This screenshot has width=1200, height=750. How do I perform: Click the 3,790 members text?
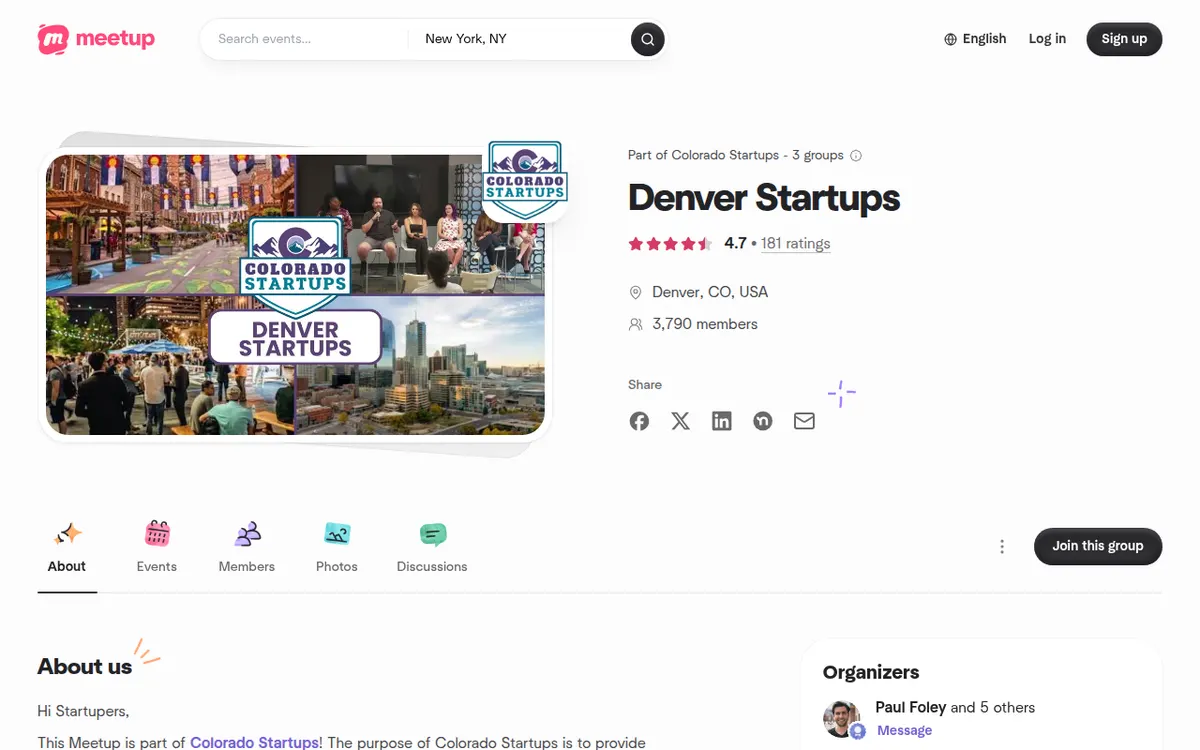tap(705, 324)
